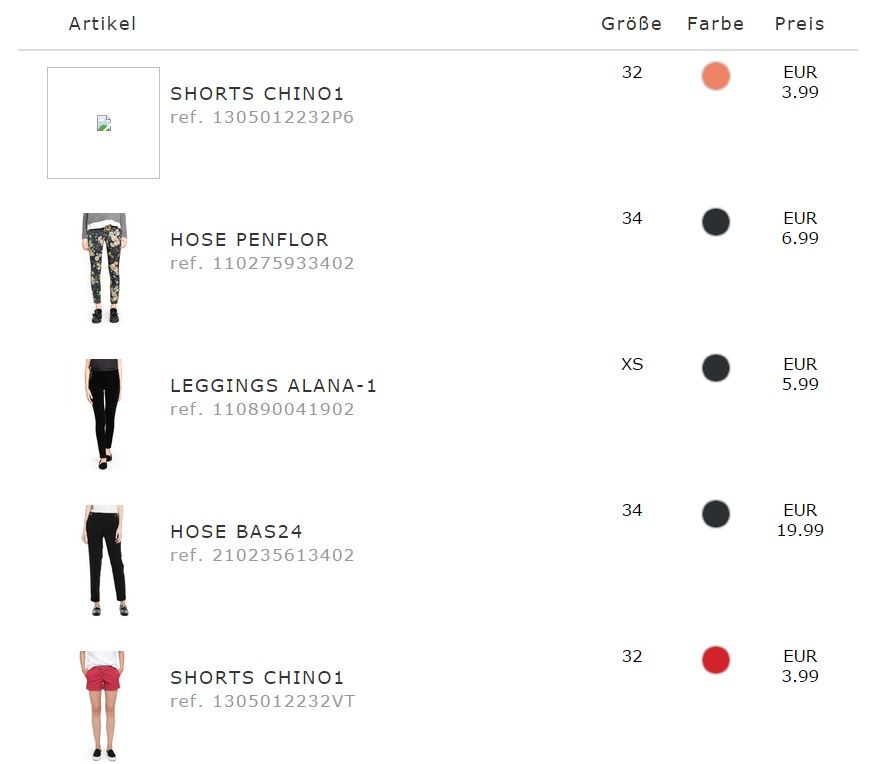Click reference number 1305012232VT

262,702
